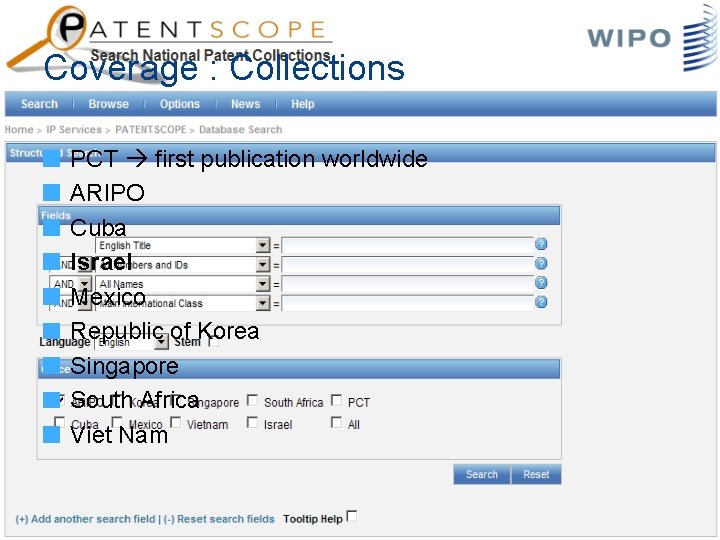
Task: Expand the Main International Class dropdown
Action: pos(263,303)
